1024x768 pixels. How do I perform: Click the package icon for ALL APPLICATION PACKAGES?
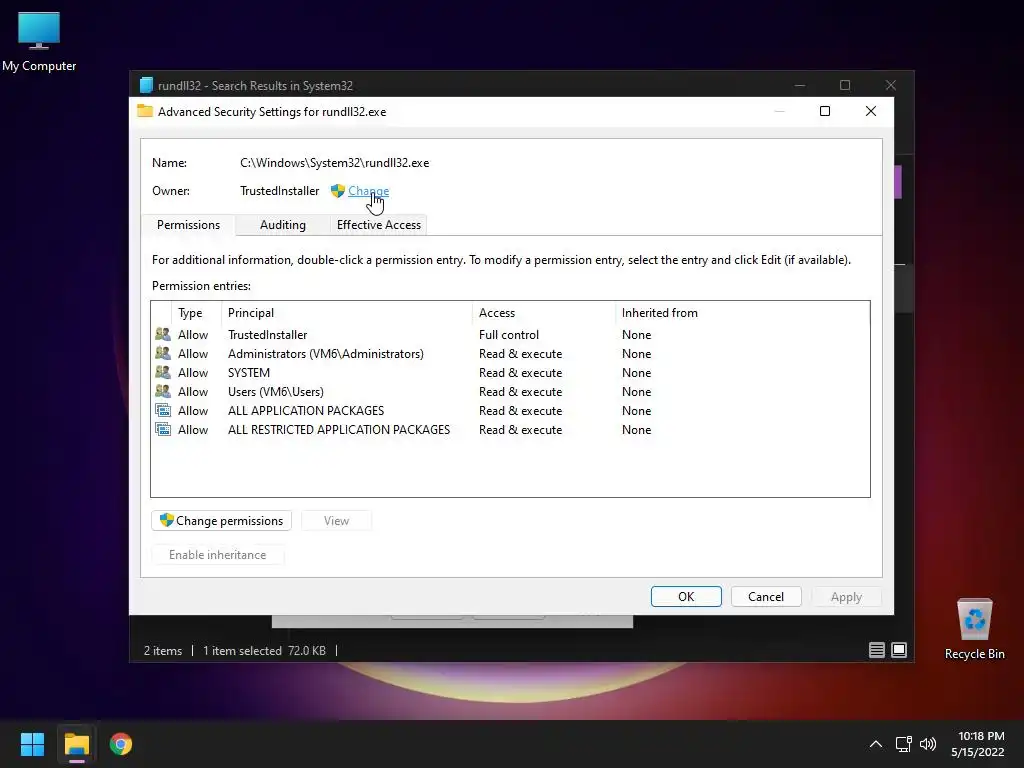(163, 410)
